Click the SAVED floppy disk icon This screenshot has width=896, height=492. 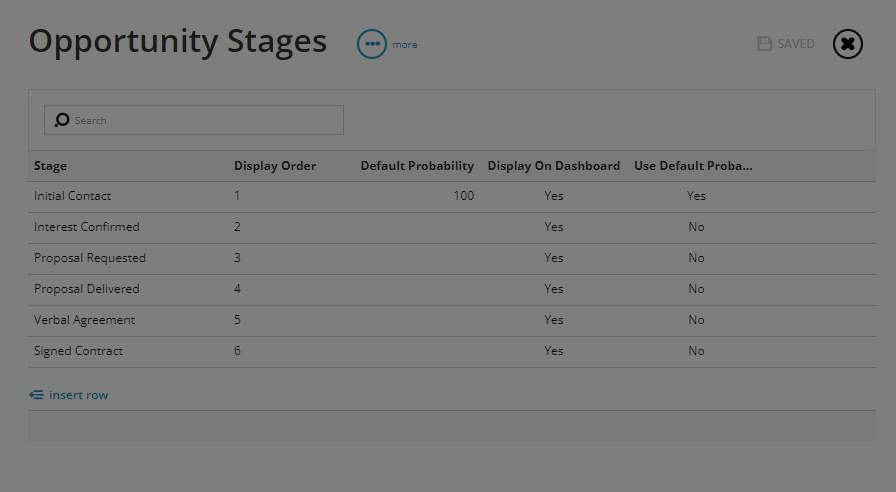pyautogui.click(x=765, y=44)
